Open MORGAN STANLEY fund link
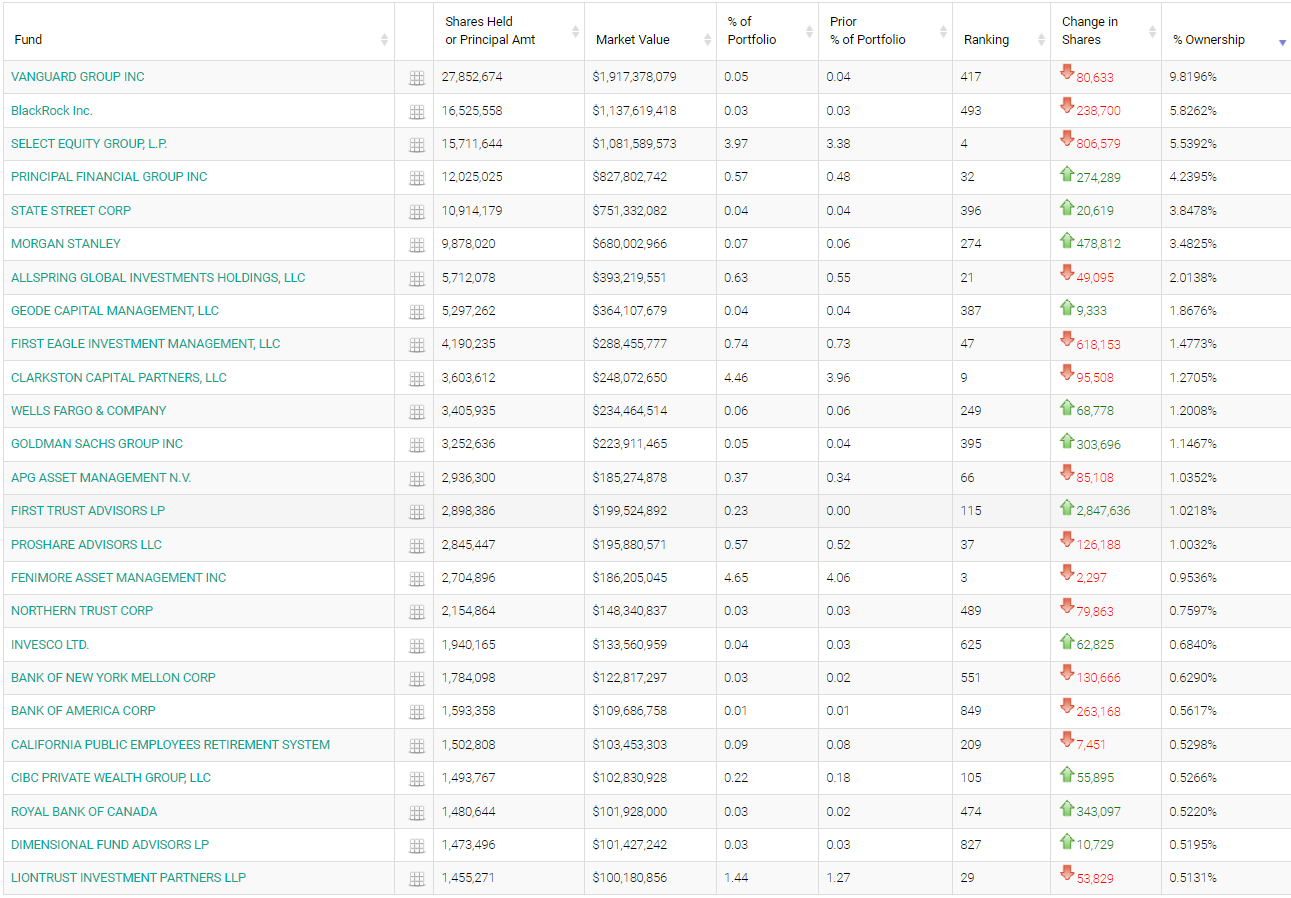 coord(66,244)
